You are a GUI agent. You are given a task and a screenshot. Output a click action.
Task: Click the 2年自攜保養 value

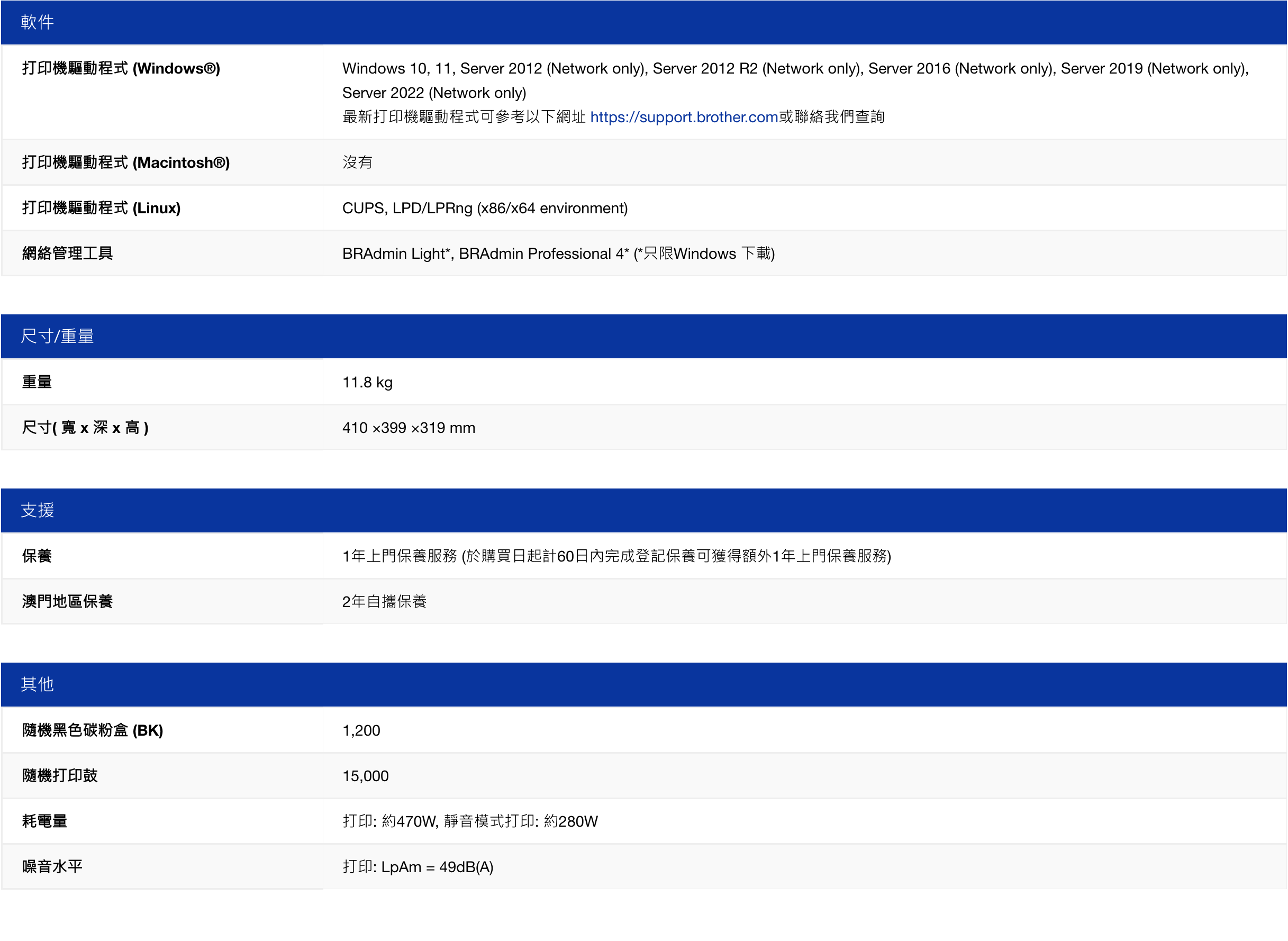pos(384,602)
